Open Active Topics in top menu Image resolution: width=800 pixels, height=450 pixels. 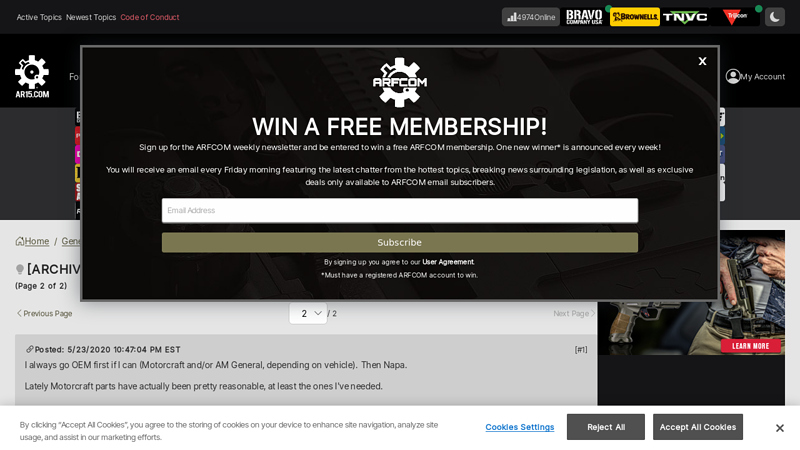pos(39,17)
